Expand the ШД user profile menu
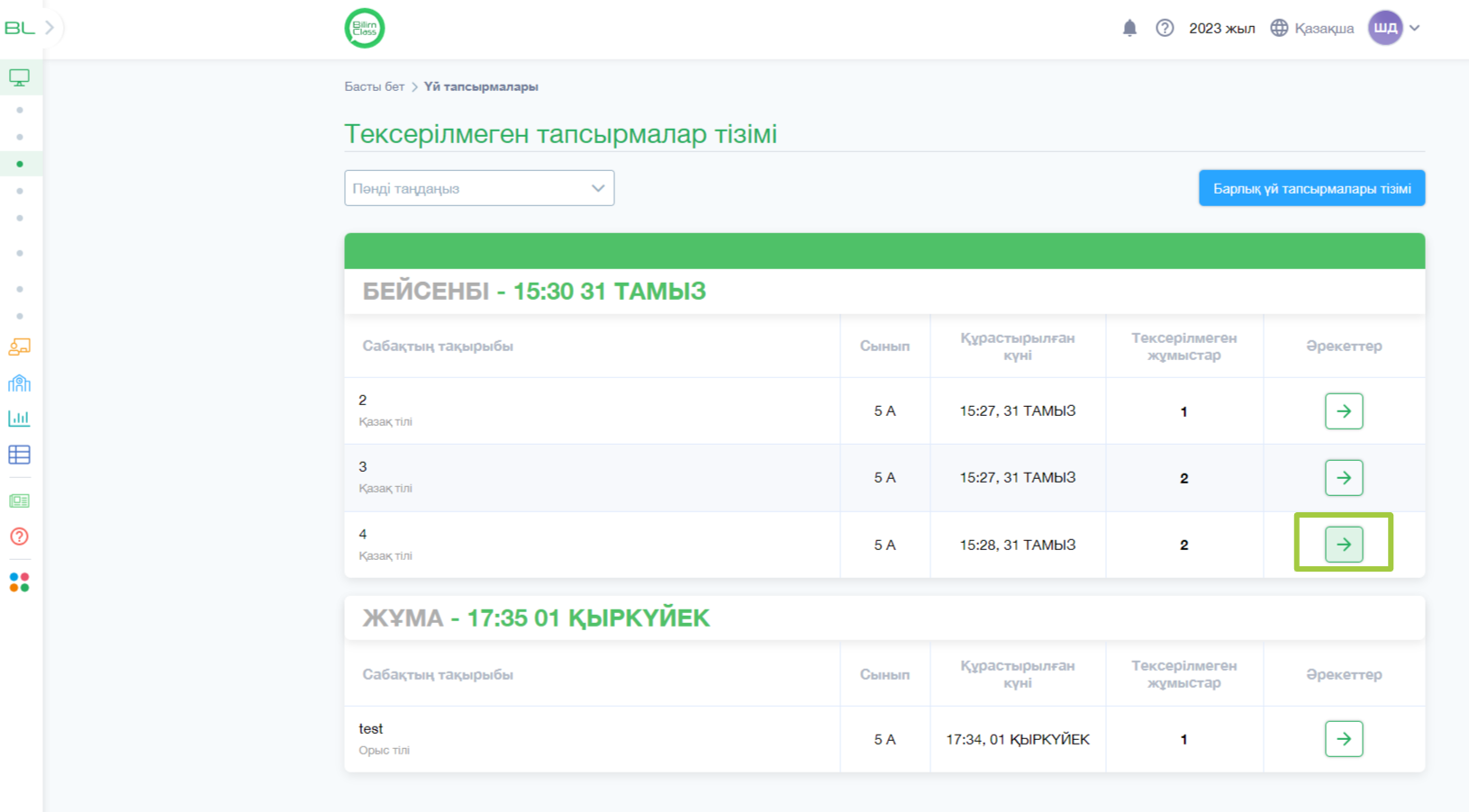The width and height of the screenshot is (1469, 812). point(1394,28)
